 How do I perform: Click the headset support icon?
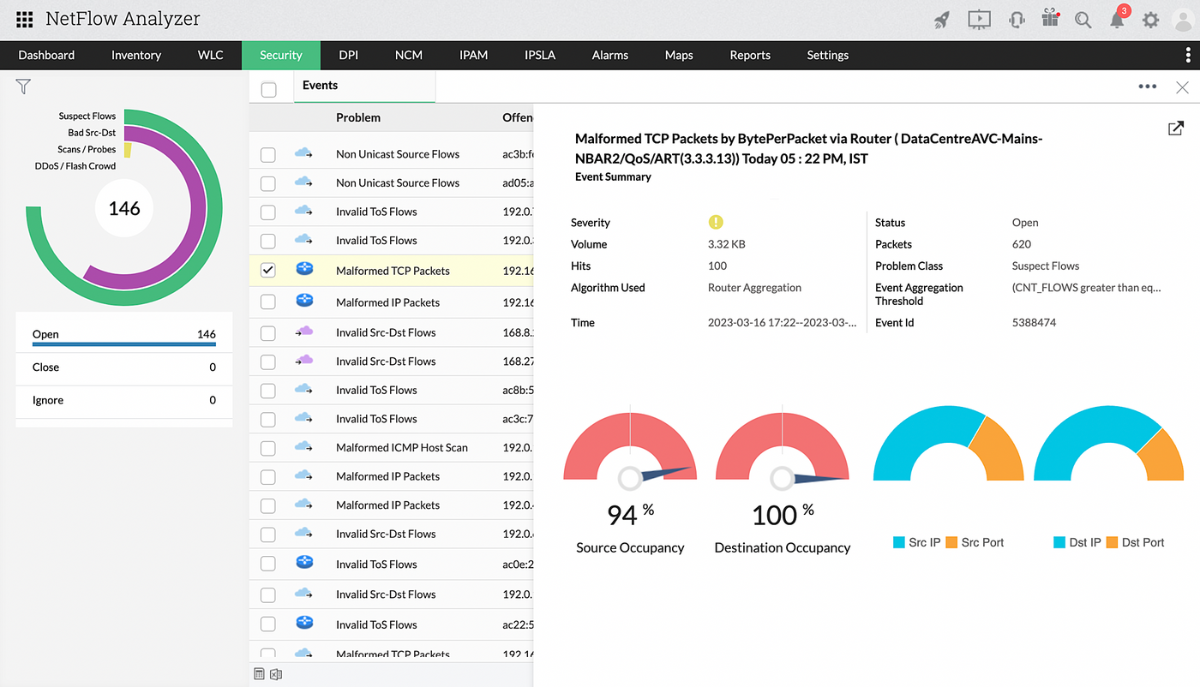point(1016,20)
